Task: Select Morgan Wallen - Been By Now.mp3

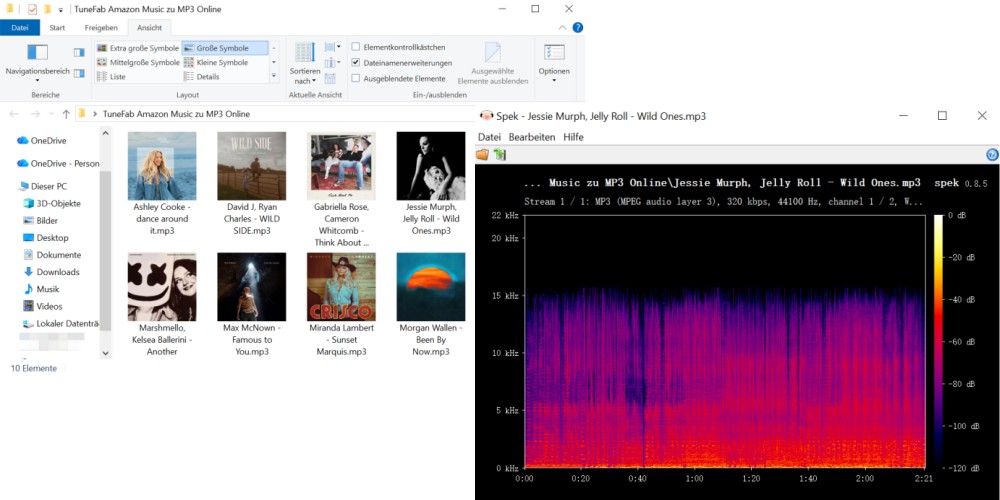Action: coord(430,305)
